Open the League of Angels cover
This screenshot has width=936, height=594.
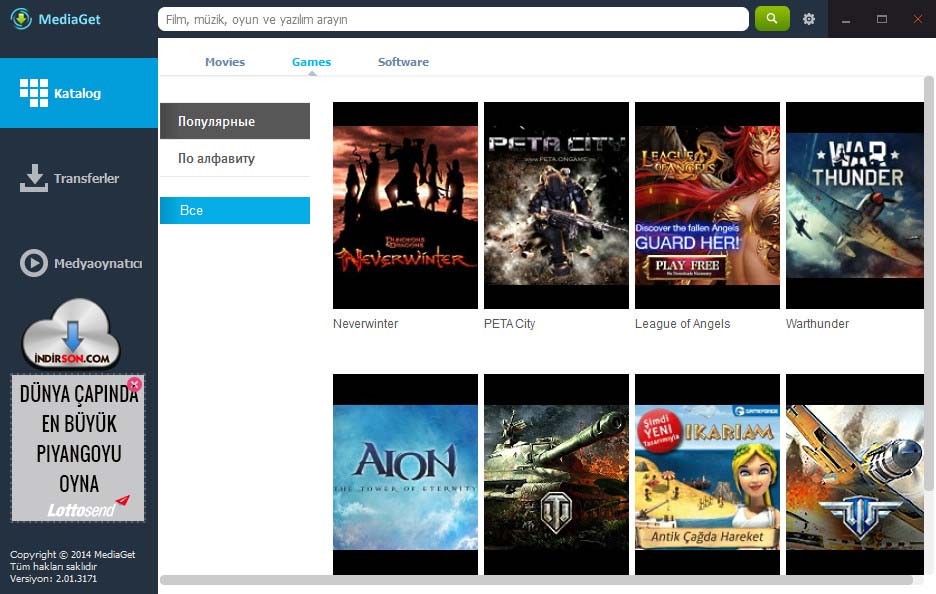tap(707, 205)
